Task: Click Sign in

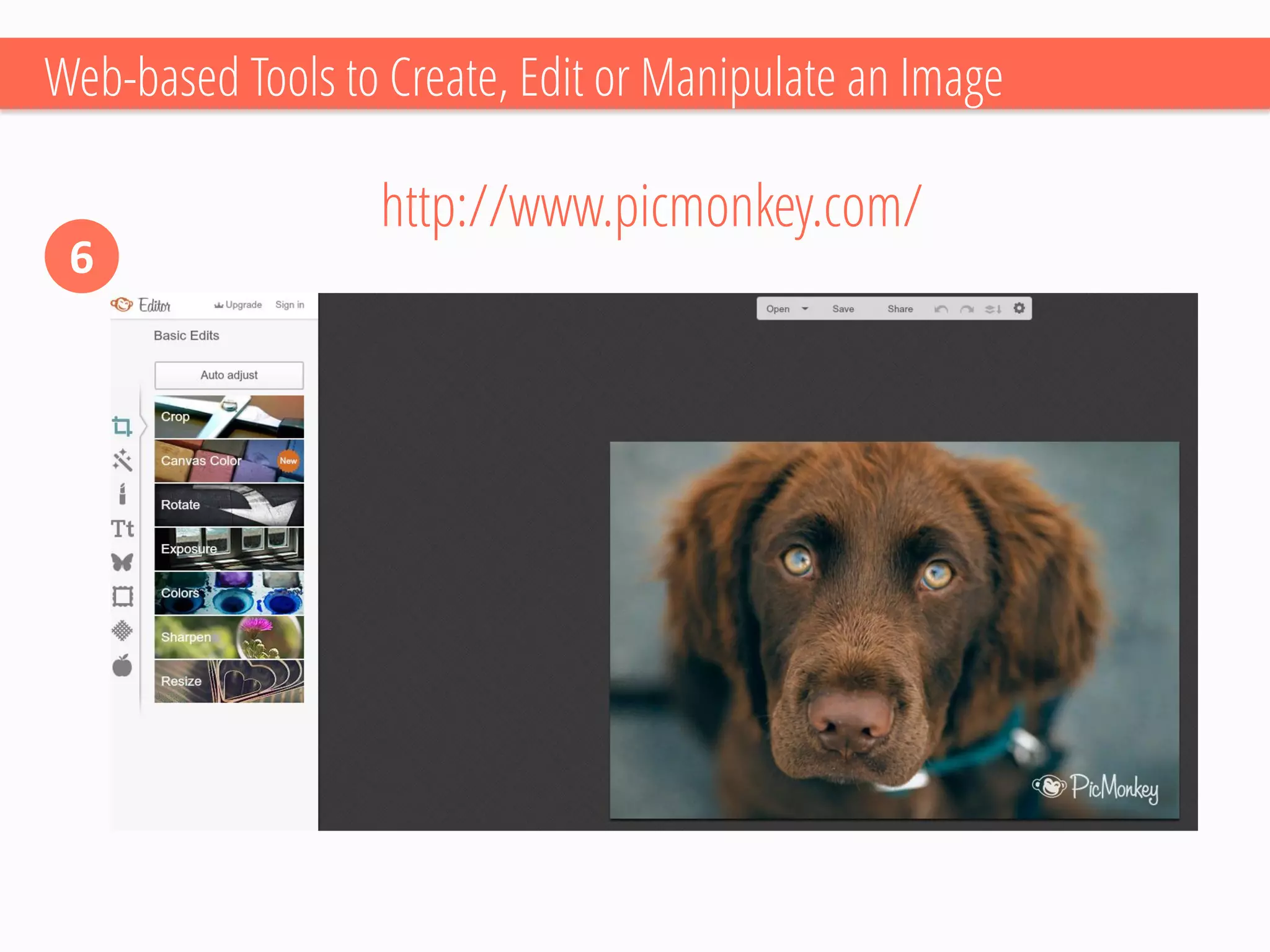Action: (x=290, y=305)
